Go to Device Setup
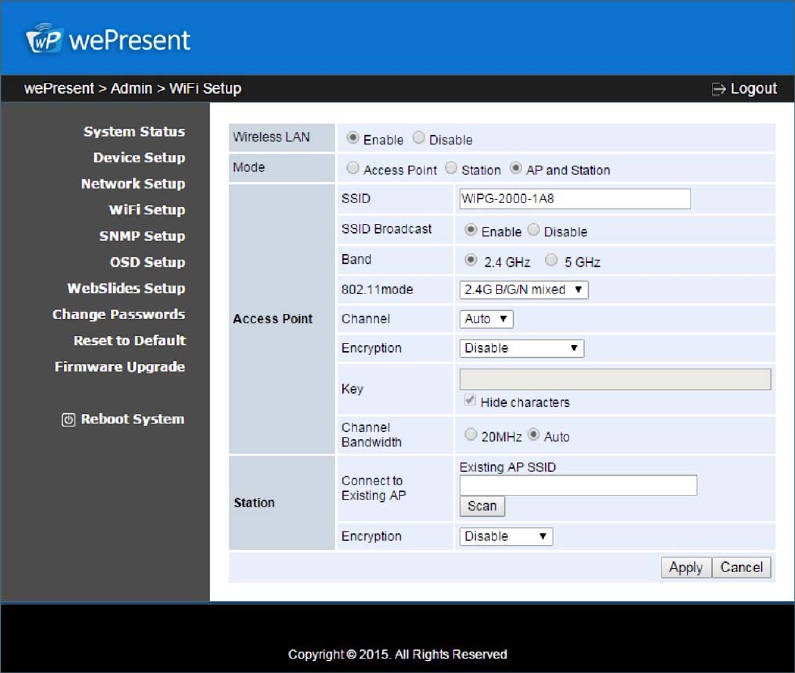Image resolution: width=795 pixels, height=673 pixels. click(139, 158)
